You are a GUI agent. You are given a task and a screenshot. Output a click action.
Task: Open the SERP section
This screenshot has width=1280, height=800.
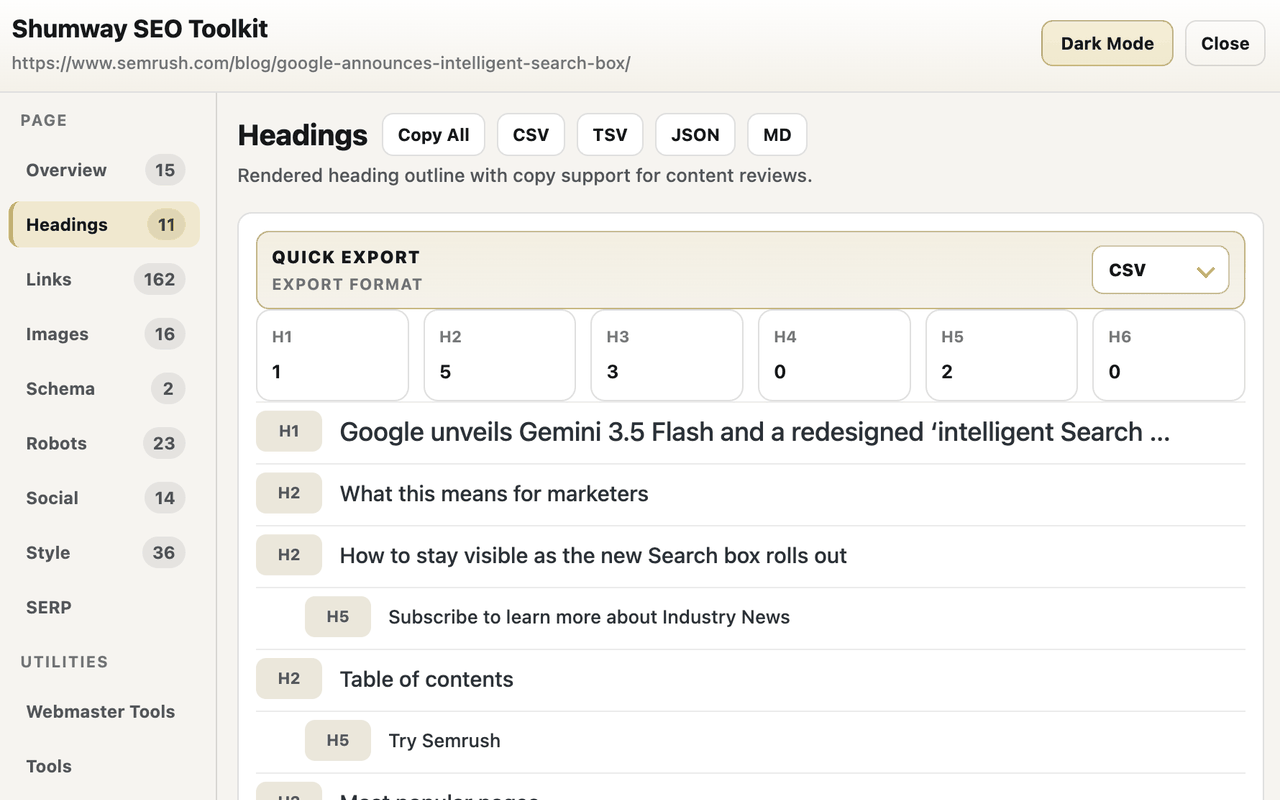(x=104, y=607)
